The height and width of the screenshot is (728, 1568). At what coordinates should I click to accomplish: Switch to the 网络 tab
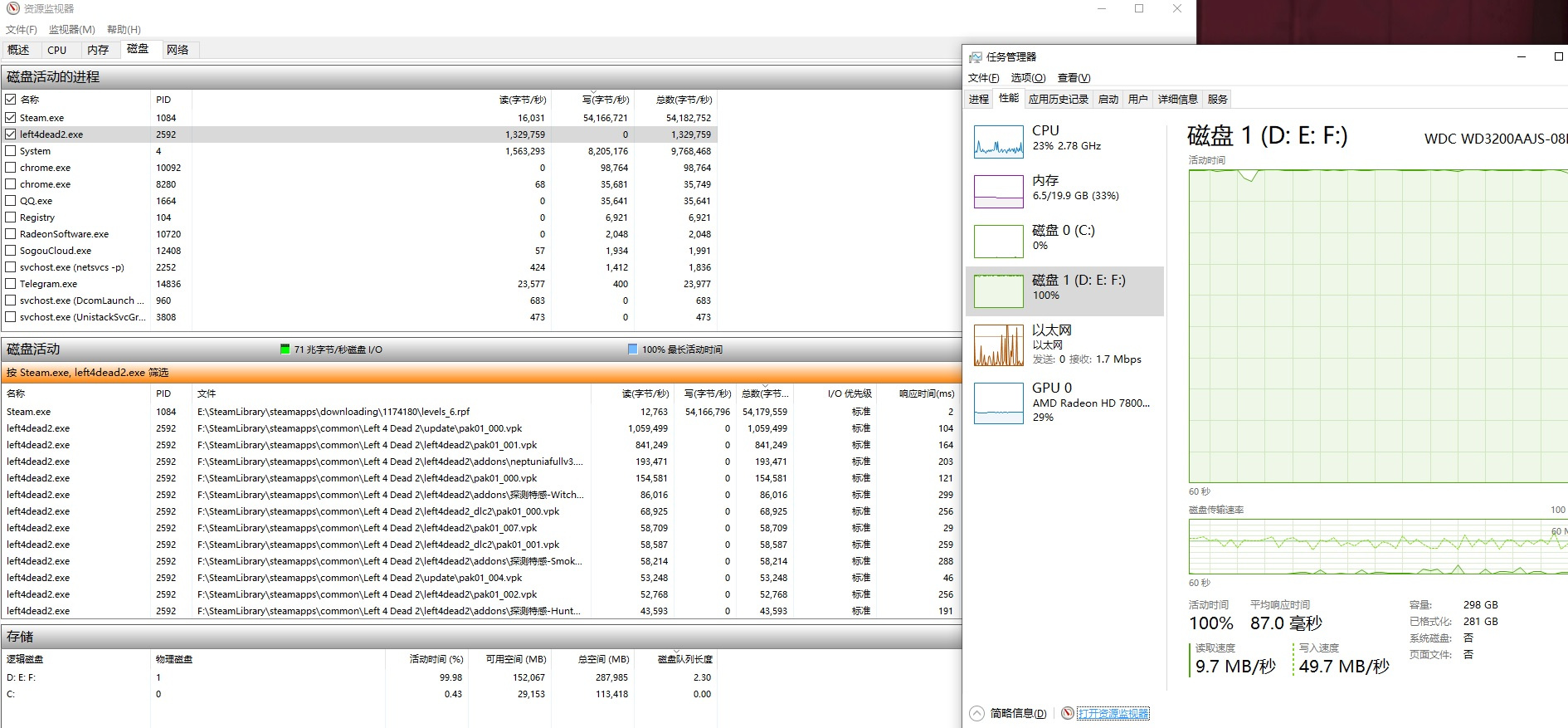(x=178, y=50)
